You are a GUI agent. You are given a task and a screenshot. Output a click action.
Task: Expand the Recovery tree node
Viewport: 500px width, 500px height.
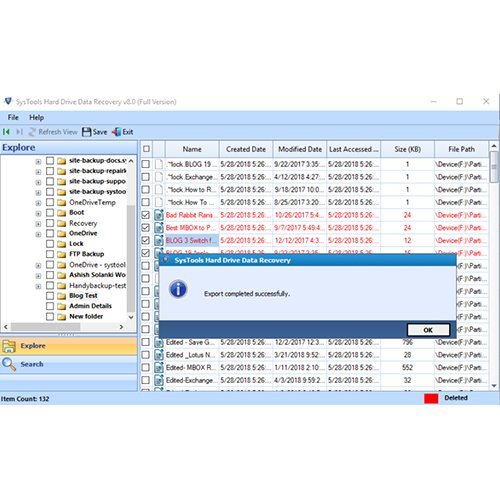tap(38, 224)
